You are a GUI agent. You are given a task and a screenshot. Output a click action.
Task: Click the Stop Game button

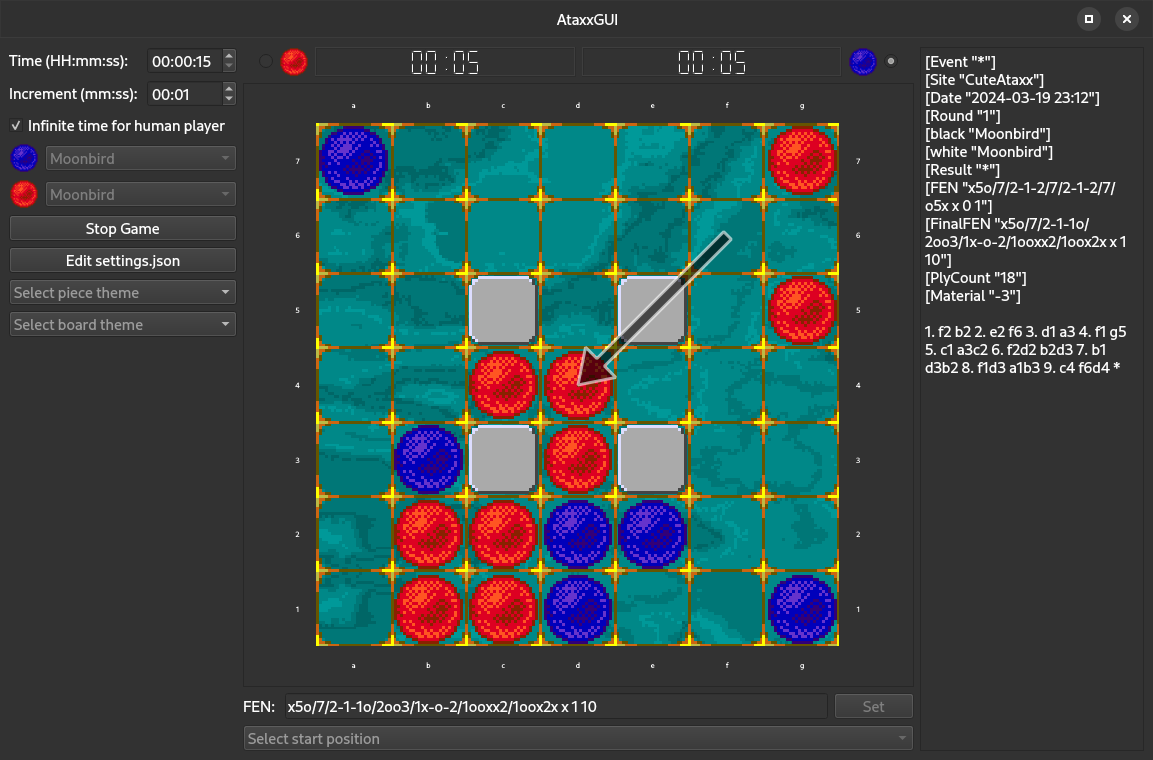123,229
